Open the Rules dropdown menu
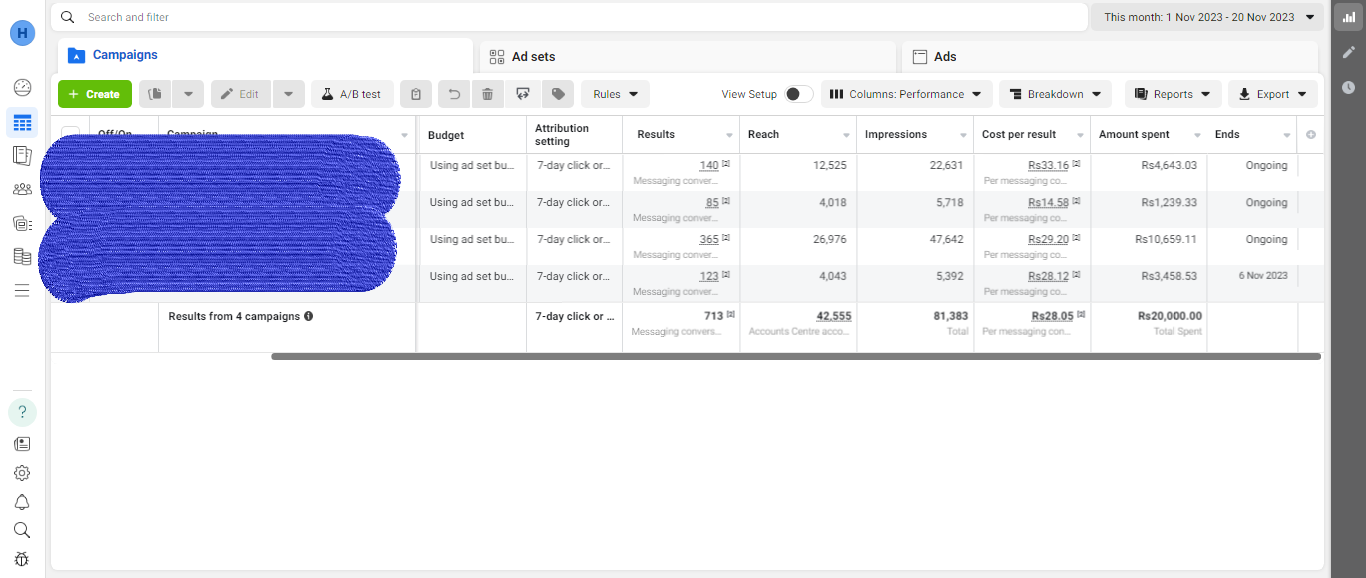This screenshot has height=578, width=1366. tap(615, 94)
